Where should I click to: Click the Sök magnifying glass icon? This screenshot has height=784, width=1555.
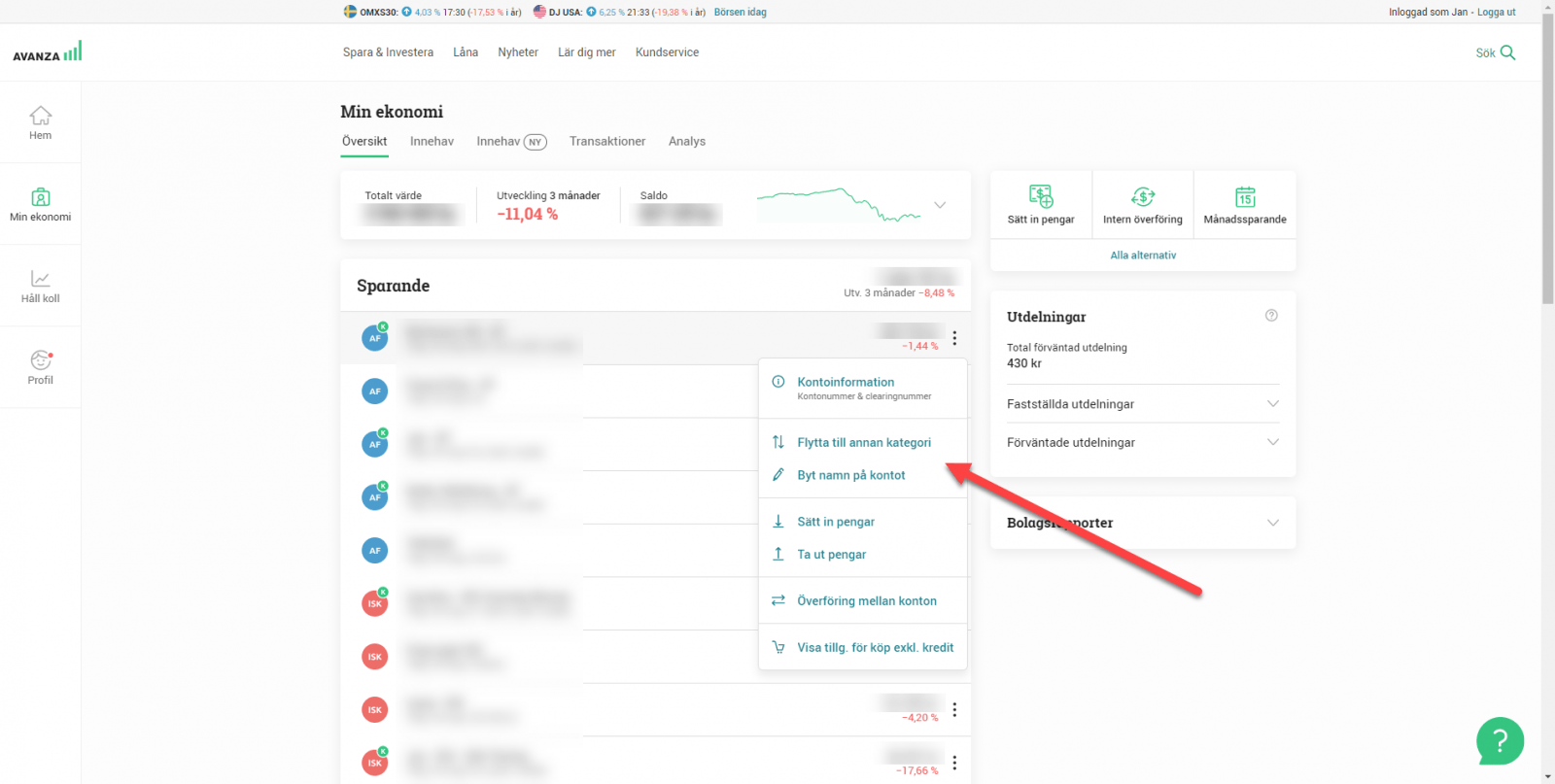click(1507, 52)
